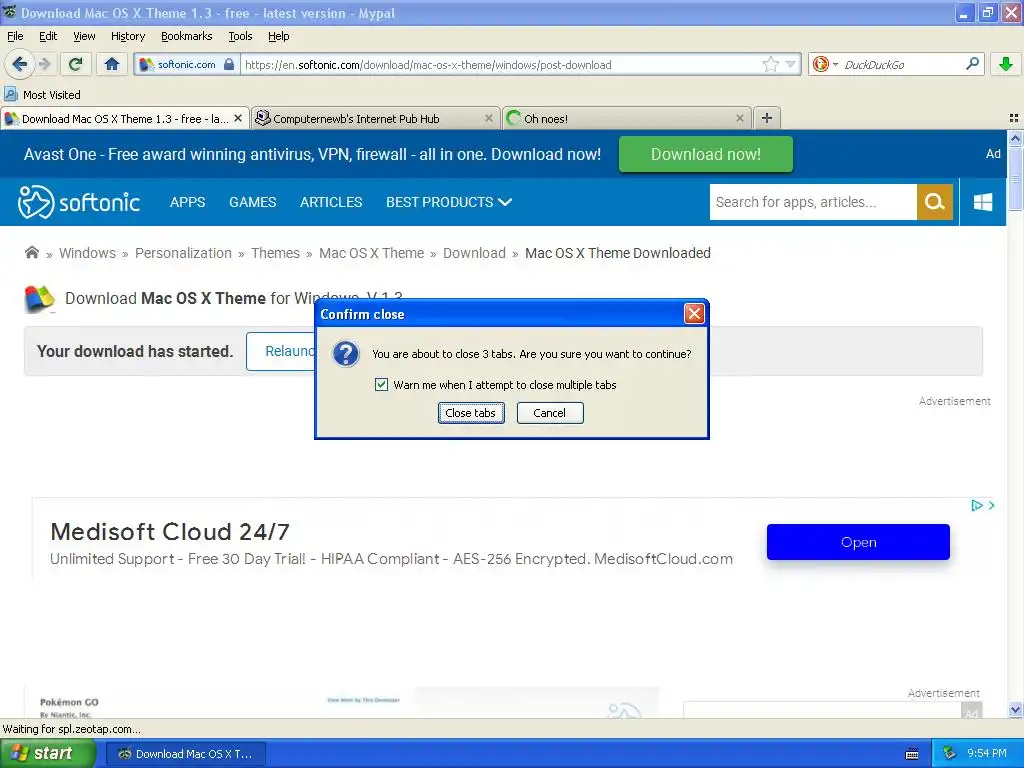This screenshot has width=1024, height=768.
Task: Click the Softonic search input field
Action: click(x=813, y=202)
